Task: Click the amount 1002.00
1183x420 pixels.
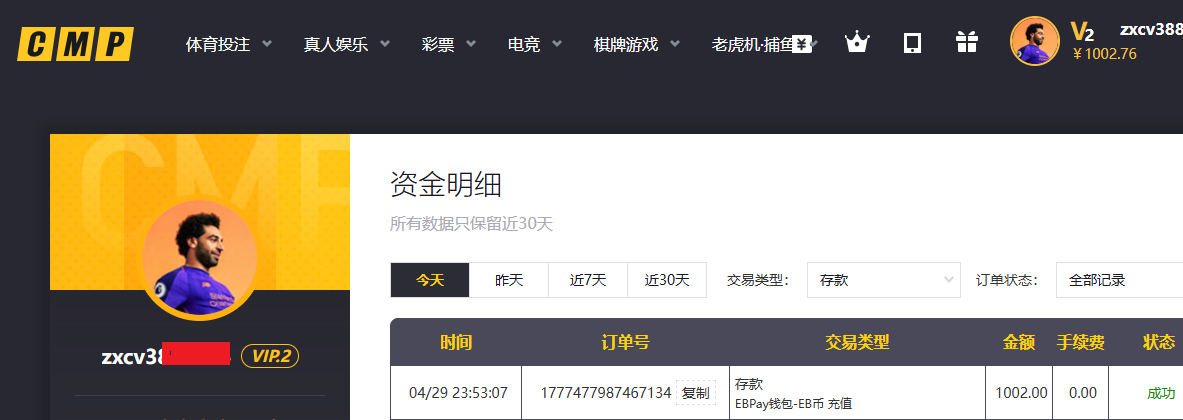Action: click(x=1022, y=393)
